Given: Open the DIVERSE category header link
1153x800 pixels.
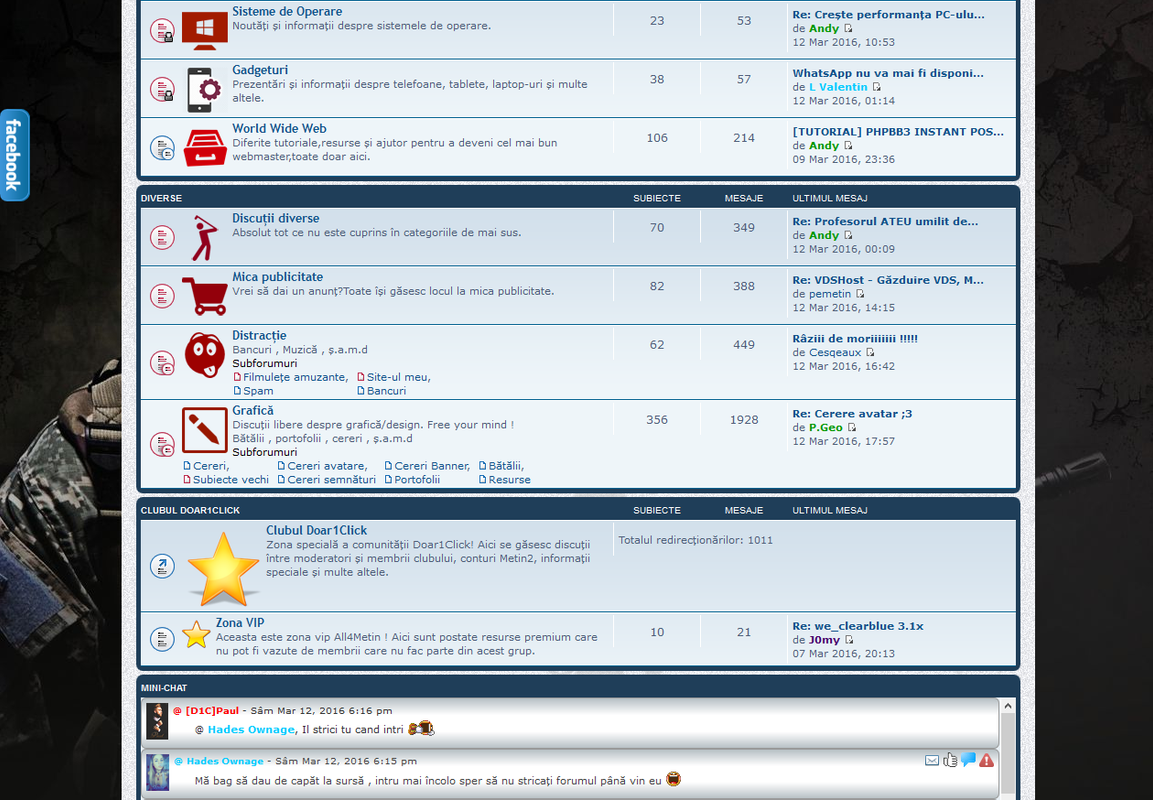Looking at the screenshot, I should (161, 199).
